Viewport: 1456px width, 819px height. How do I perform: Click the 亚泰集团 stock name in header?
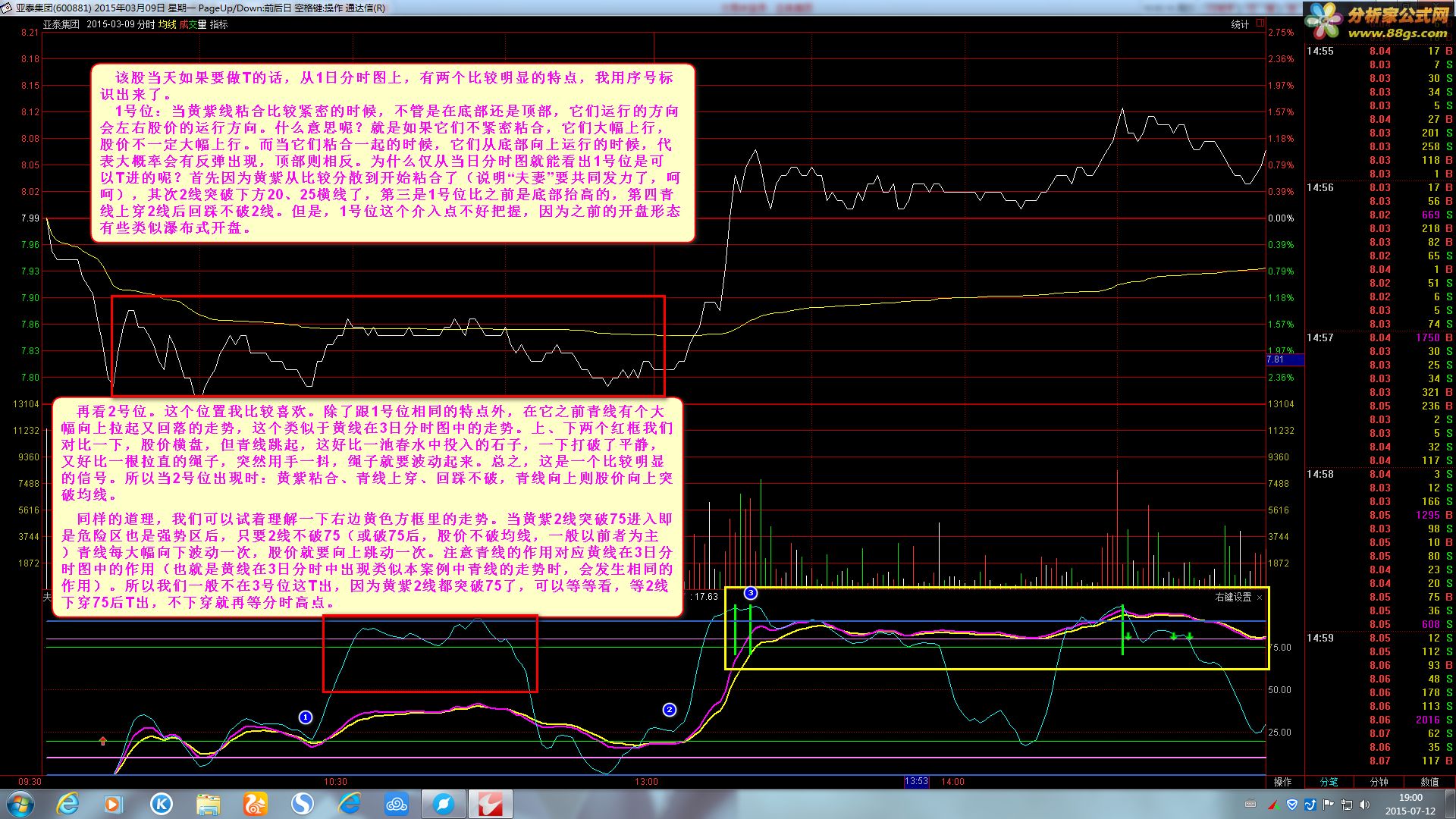point(61,24)
